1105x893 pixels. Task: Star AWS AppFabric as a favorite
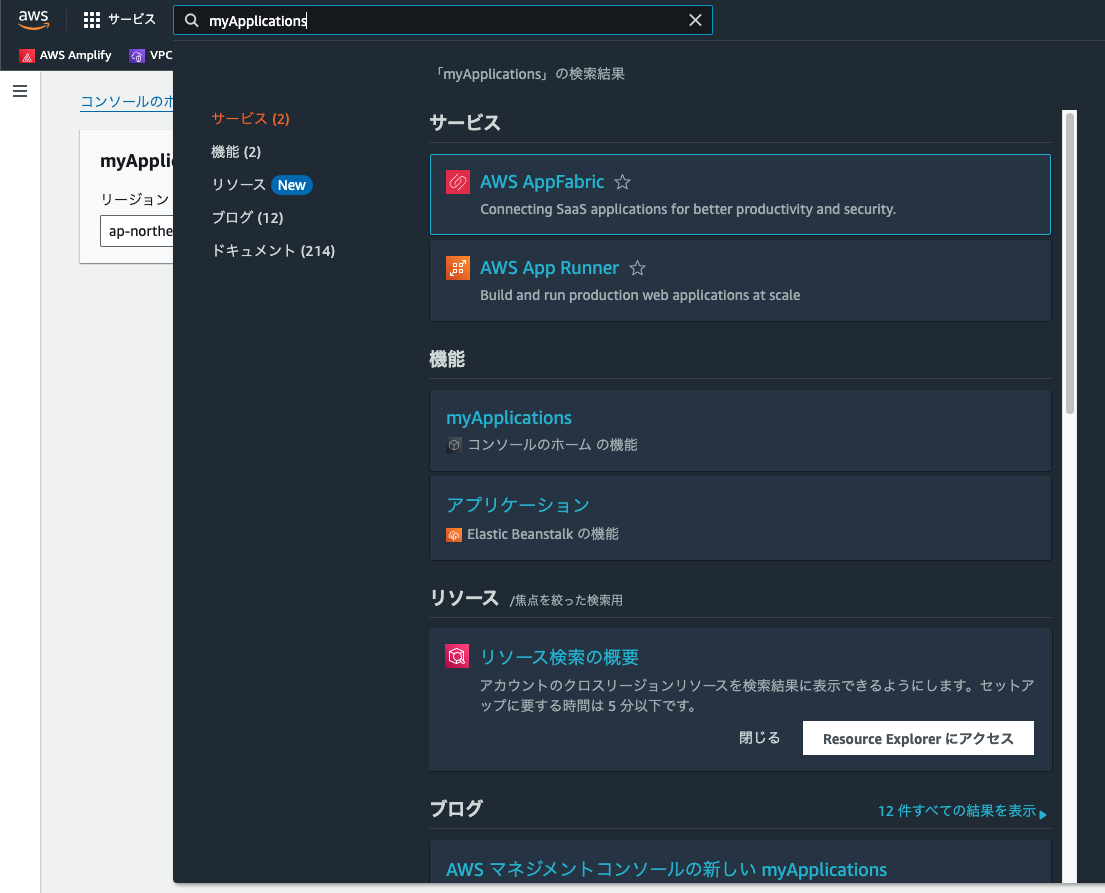click(x=622, y=182)
